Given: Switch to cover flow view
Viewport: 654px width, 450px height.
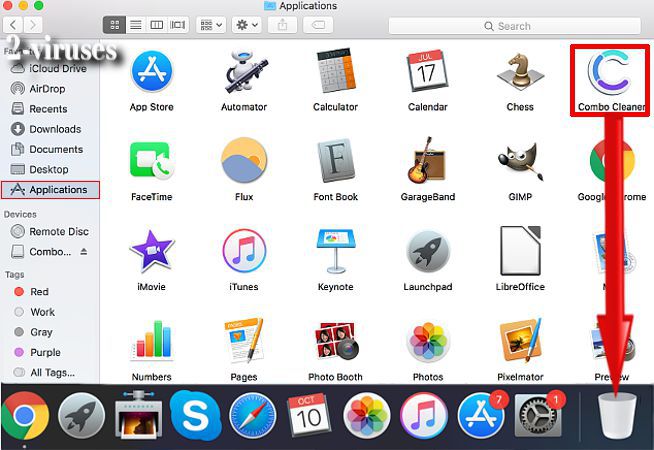Looking at the screenshot, I should [x=178, y=25].
